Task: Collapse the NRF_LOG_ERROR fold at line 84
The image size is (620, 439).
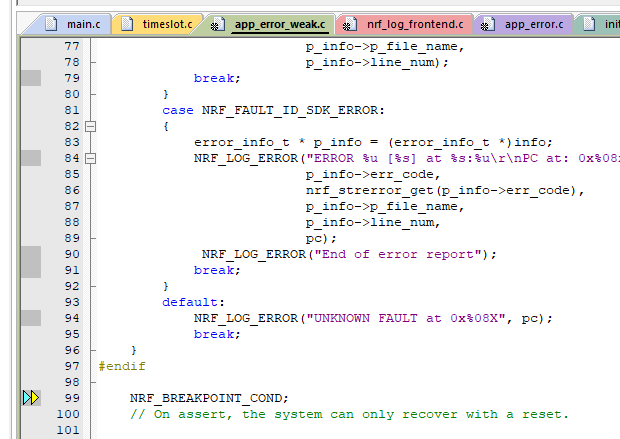Action: (91, 158)
